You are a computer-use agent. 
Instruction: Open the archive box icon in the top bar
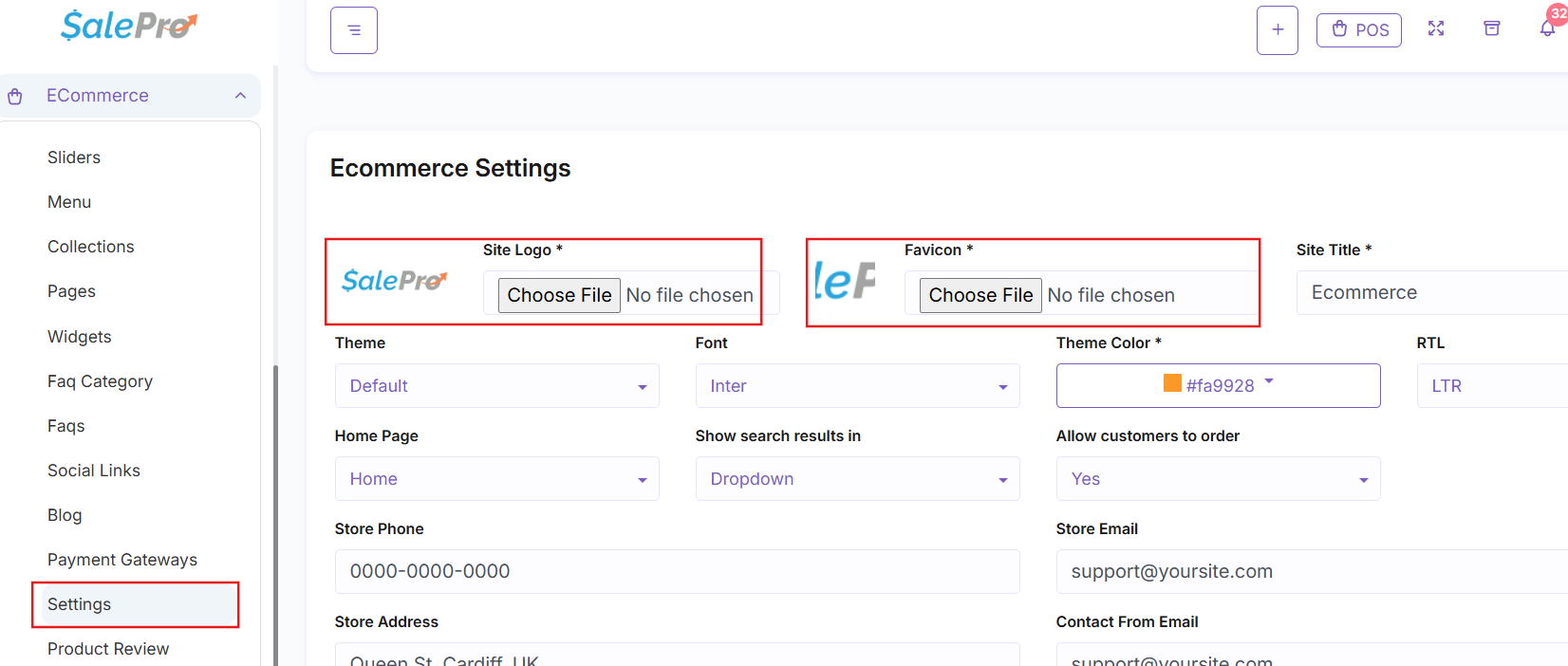[1492, 28]
